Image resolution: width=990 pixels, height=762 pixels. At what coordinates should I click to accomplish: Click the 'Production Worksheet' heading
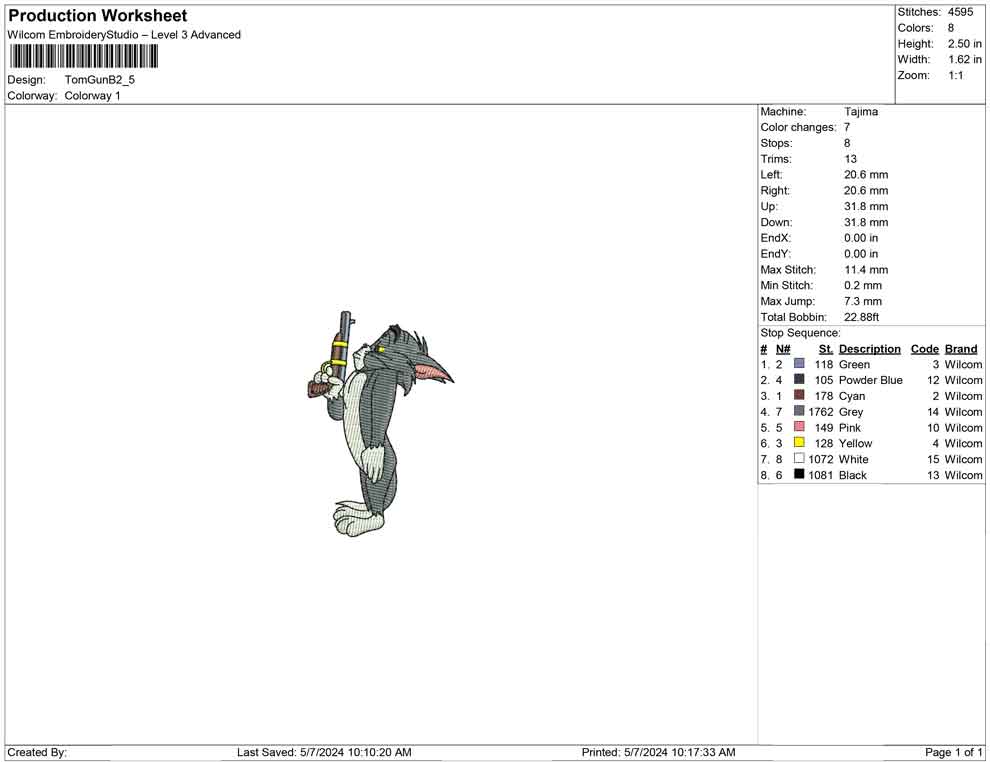tap(98, 16)
